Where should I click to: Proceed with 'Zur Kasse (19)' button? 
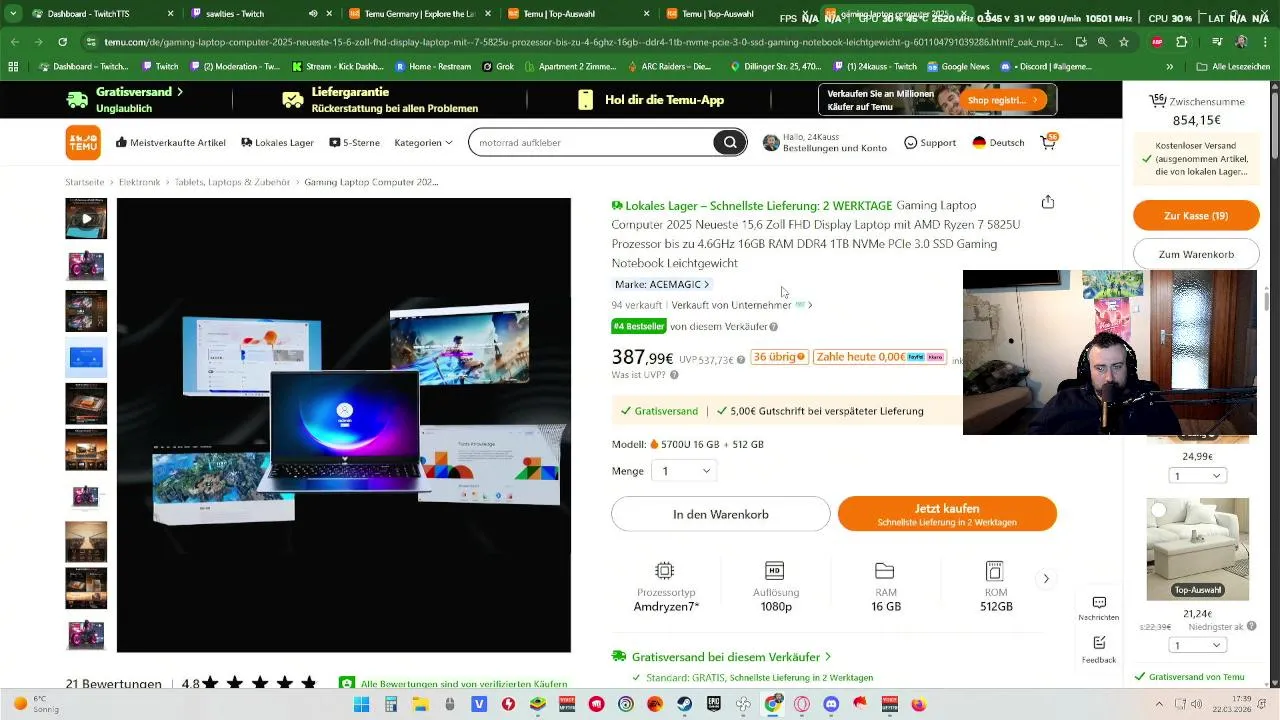(x=1196, y=216)
